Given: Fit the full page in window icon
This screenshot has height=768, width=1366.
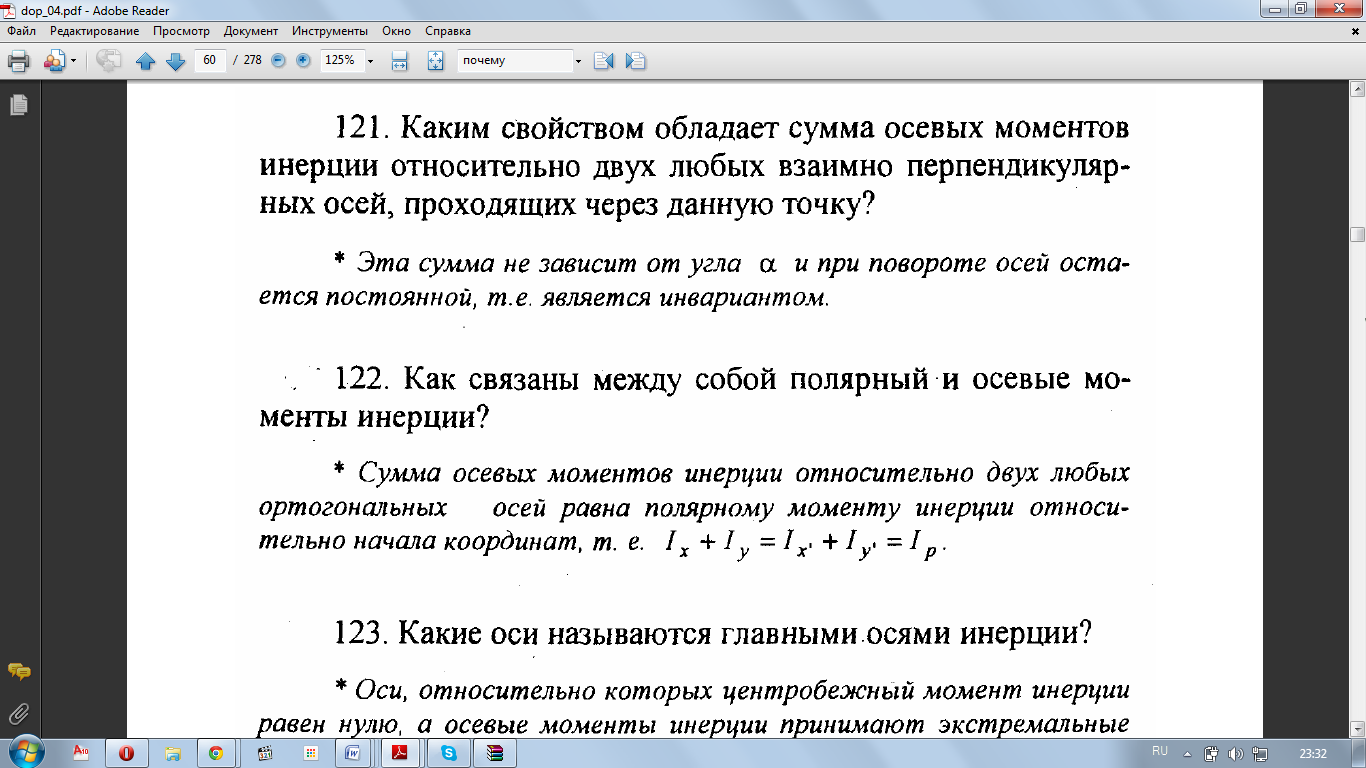Looking at the screenshot, I should point(435,61).
